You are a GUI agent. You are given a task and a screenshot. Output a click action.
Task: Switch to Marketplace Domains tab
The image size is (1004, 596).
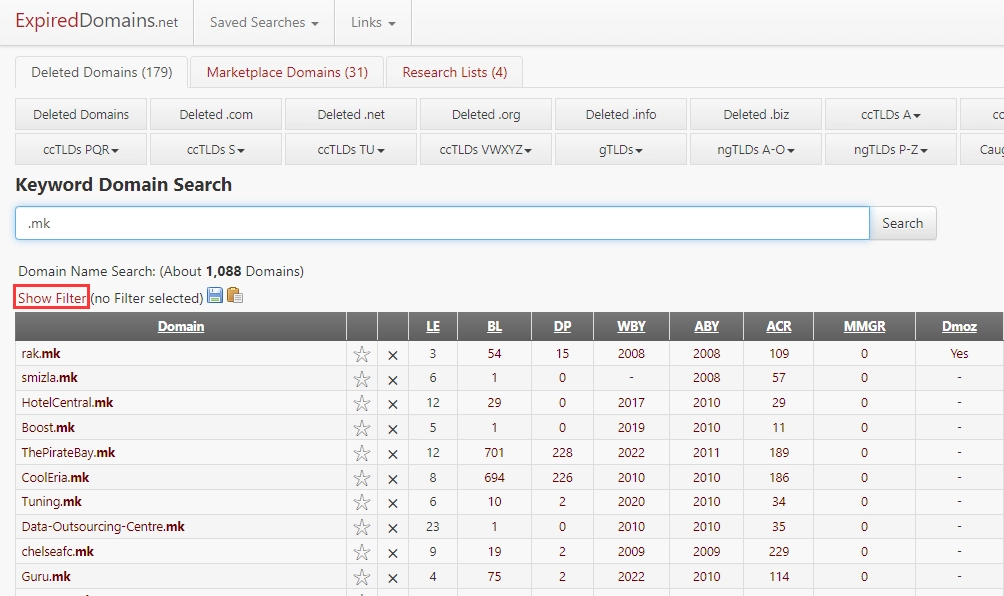tap(287, 72)
